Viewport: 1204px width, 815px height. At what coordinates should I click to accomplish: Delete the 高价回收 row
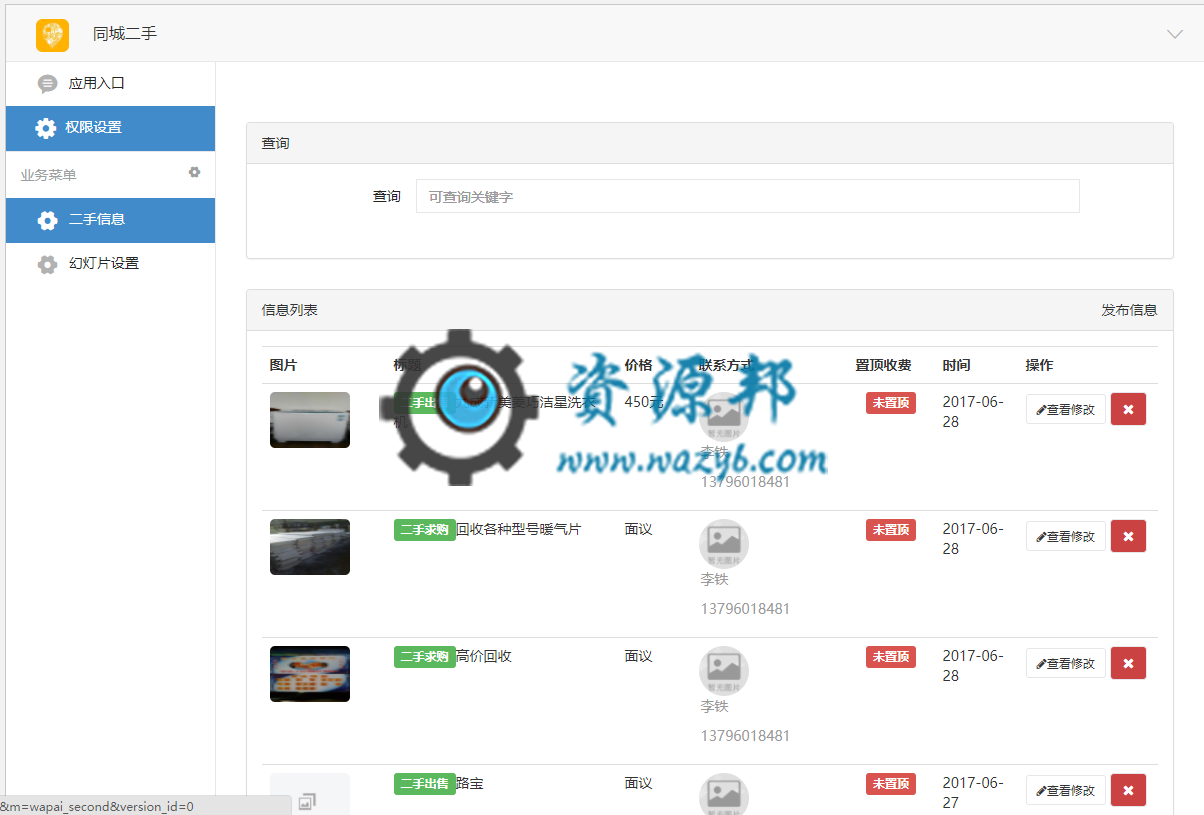click(1128, 663)
